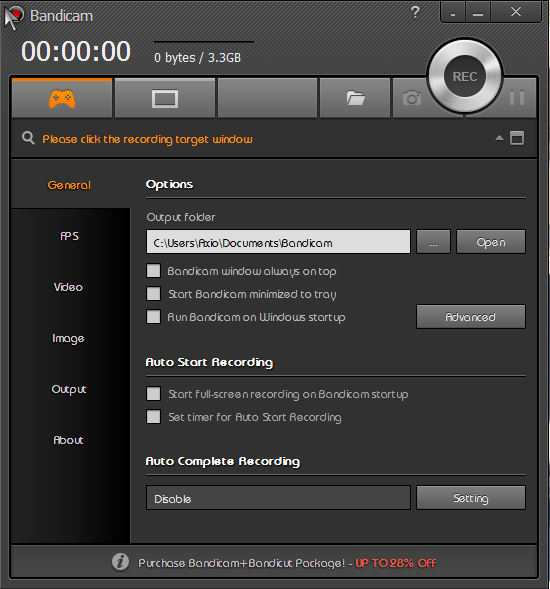The width and height of the screenshot is (550, 589).
Task: Click the 00:00:00 recording timer
Action: [x=76, y=51]
